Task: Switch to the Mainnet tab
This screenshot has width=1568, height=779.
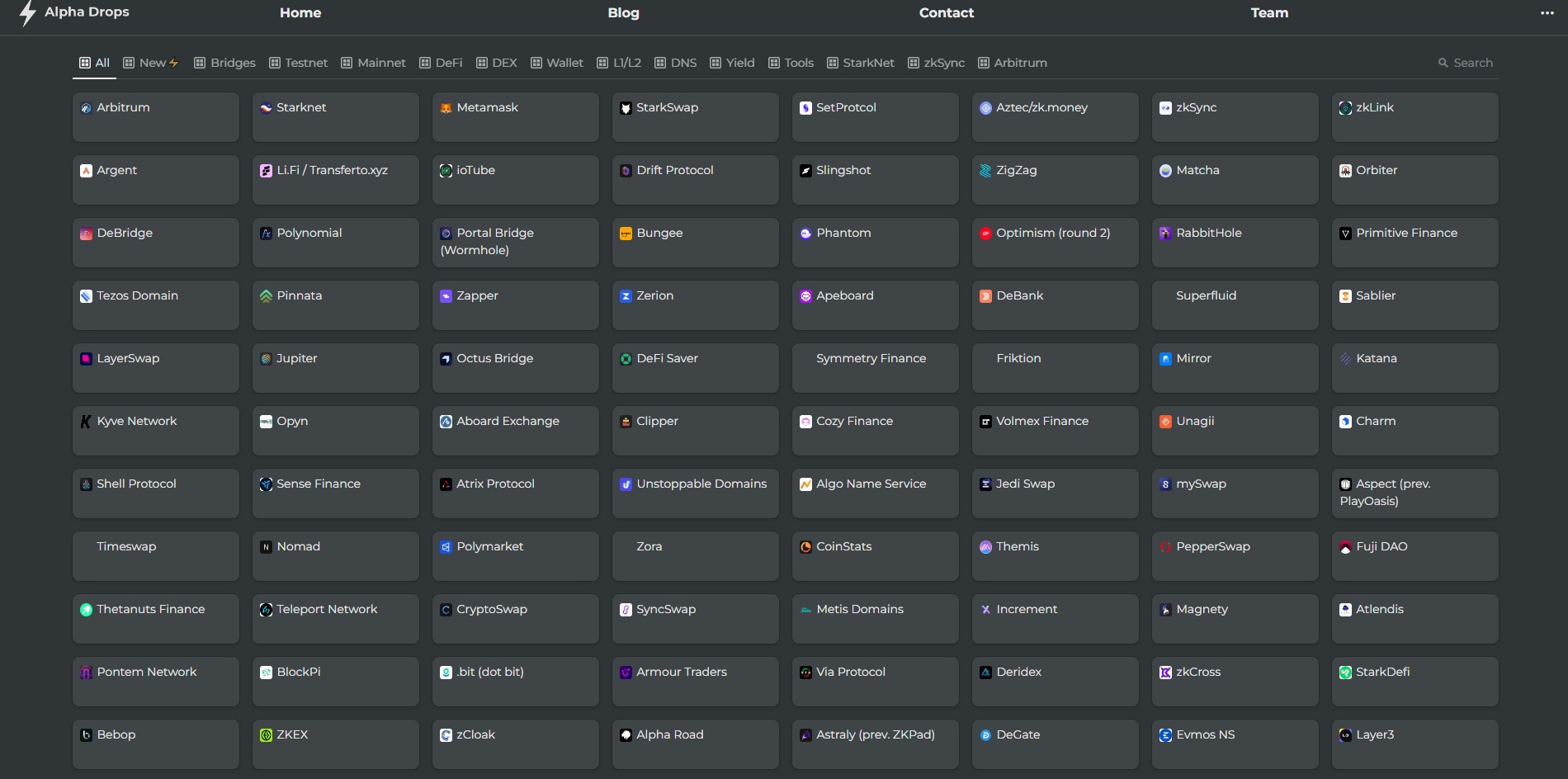Action: click(373, 63)
